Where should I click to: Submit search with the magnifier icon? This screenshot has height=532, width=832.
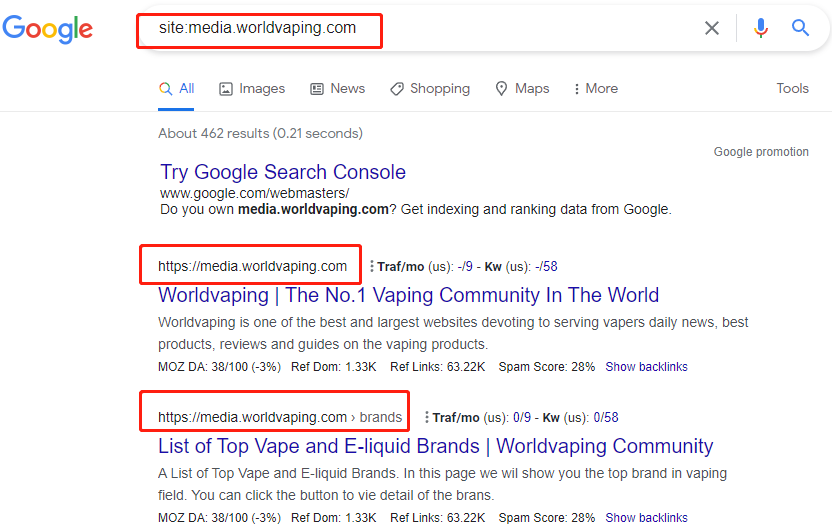coord(800,28)
